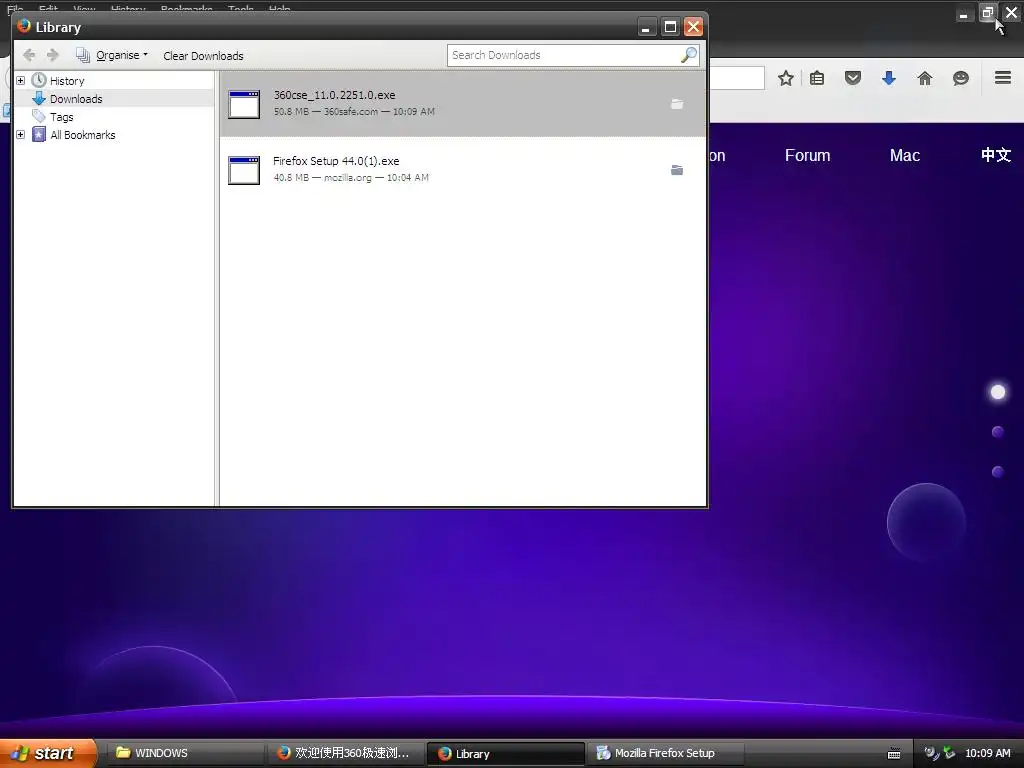
Task: Bookmark this page with star icon
Action: click(786, 78)
